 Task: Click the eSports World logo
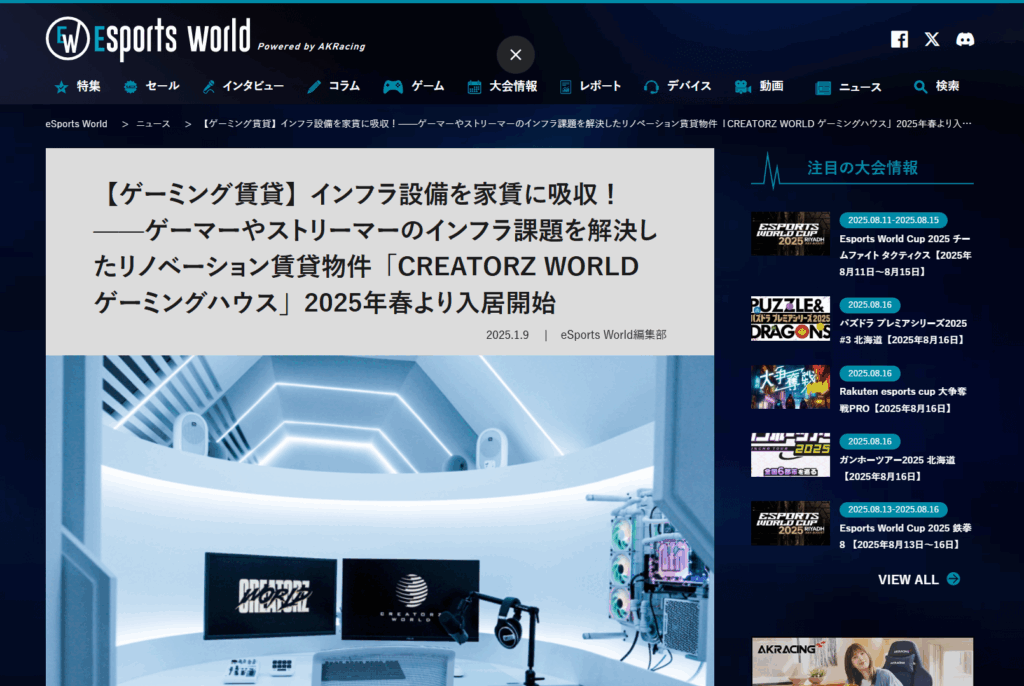148,39
